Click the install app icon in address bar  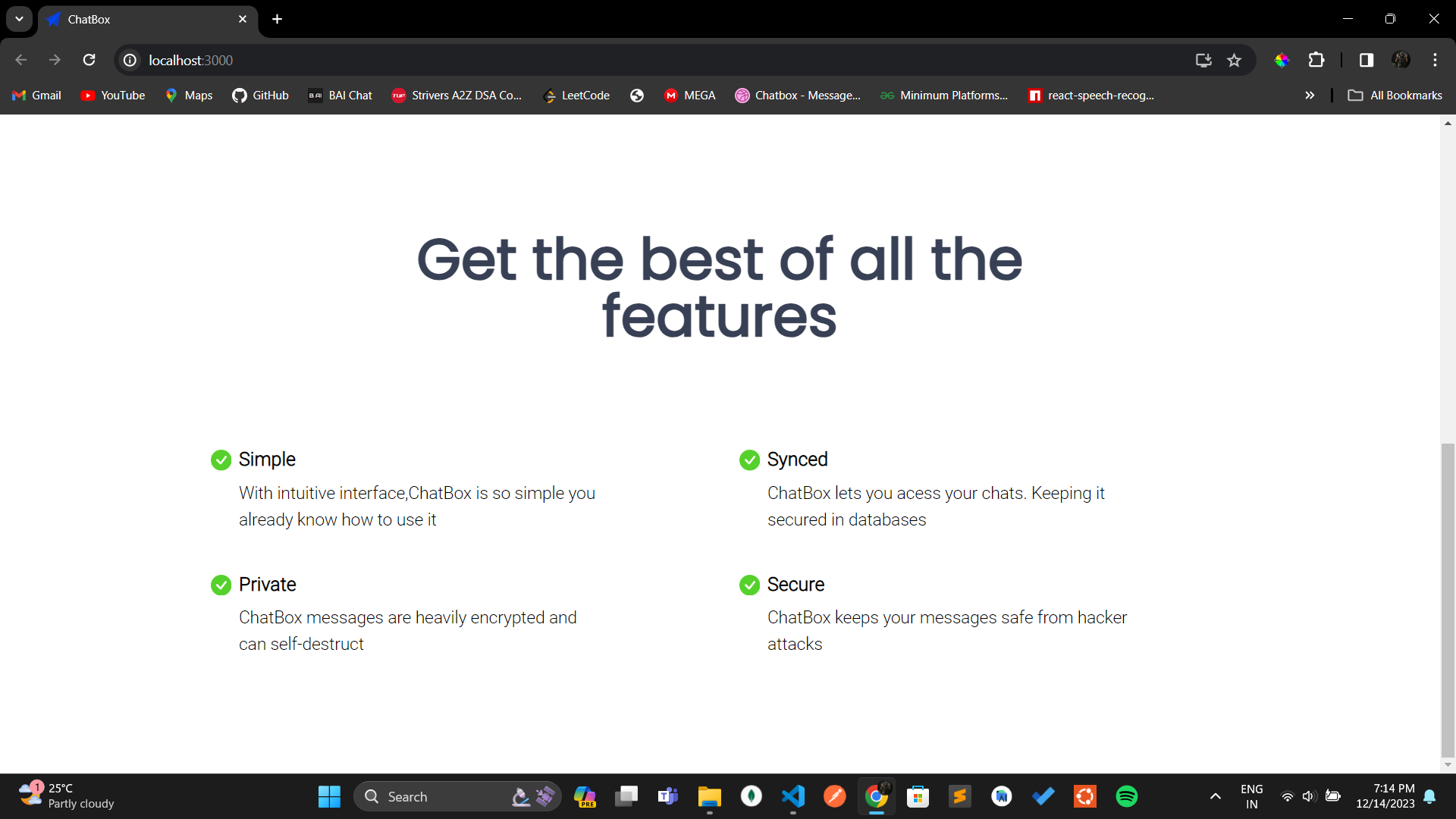point(1203,60)
